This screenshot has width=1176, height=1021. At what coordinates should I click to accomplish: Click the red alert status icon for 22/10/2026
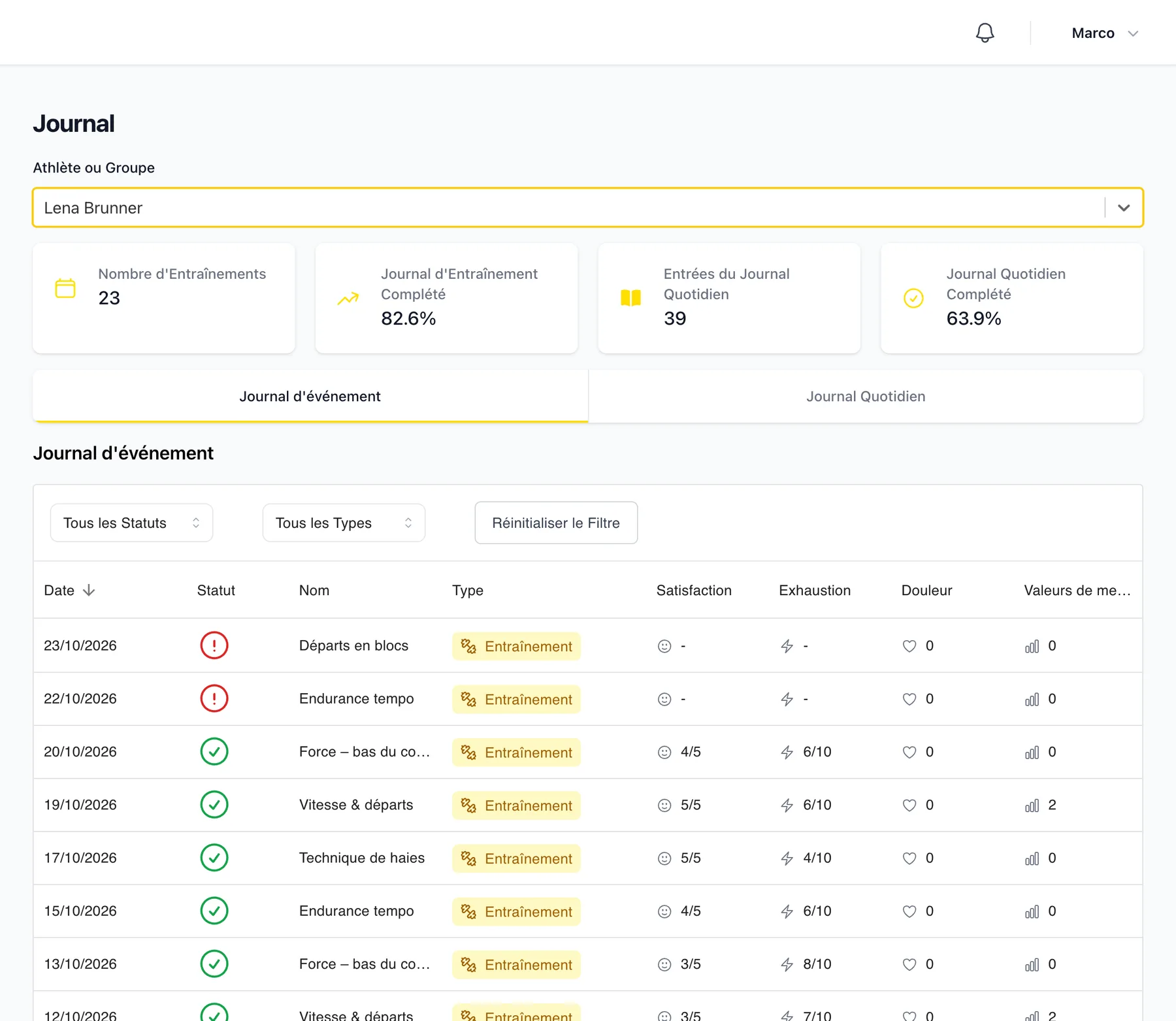[214, 698]
